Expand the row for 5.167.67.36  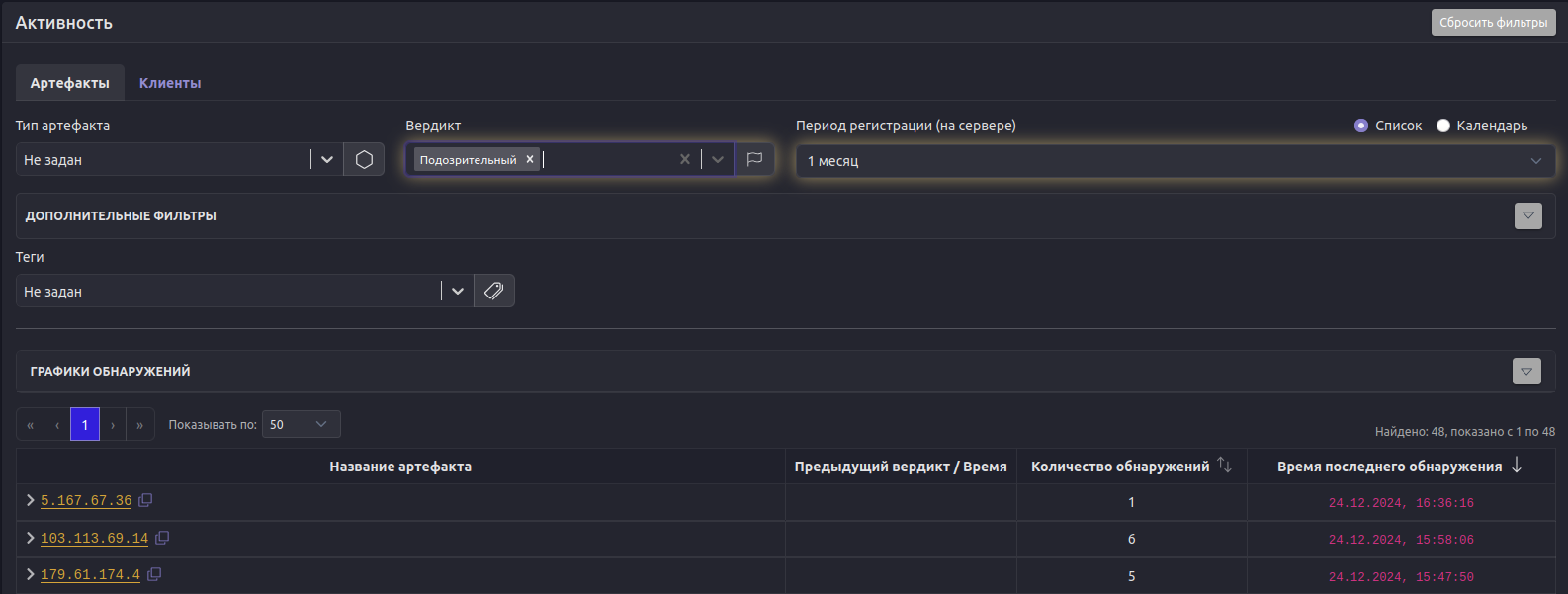[x=30, y=500]
